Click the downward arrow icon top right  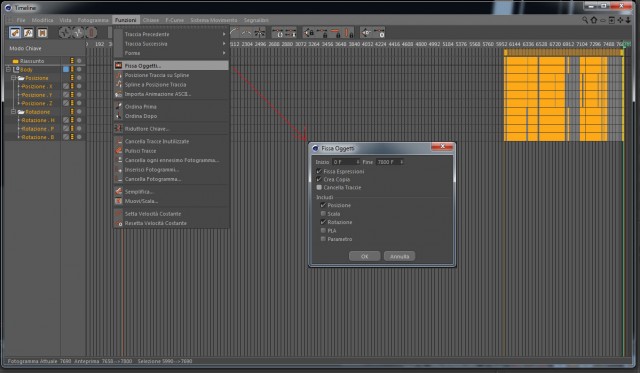coord(628,20)
